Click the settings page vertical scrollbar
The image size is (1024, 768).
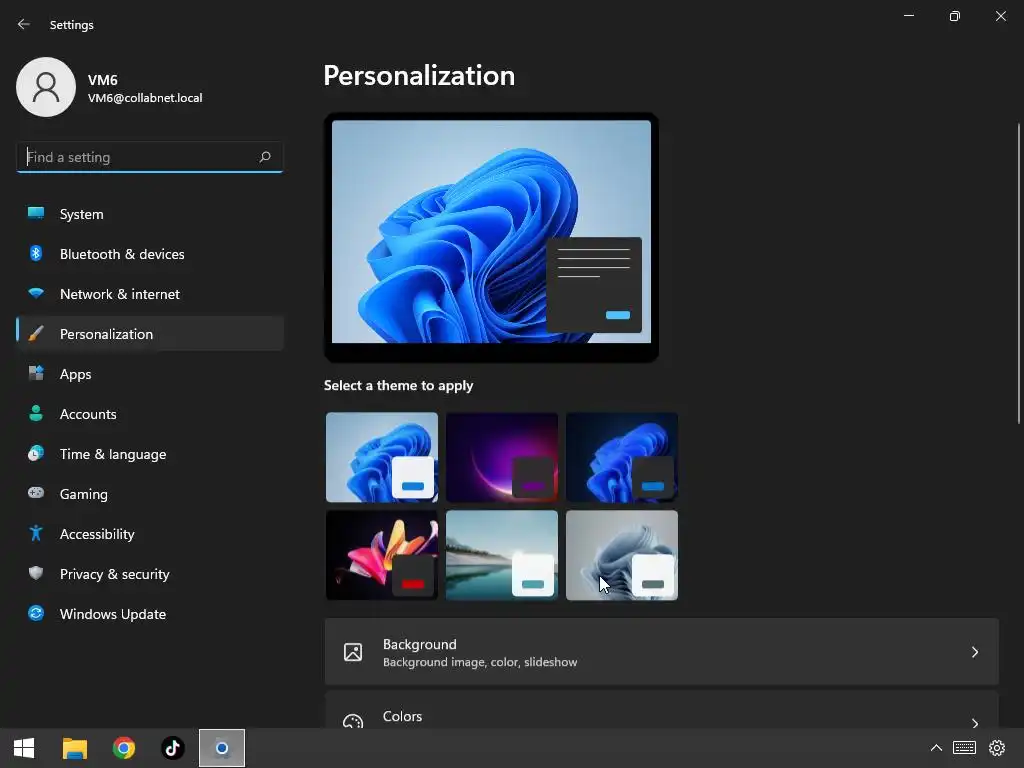[1019, 273]
